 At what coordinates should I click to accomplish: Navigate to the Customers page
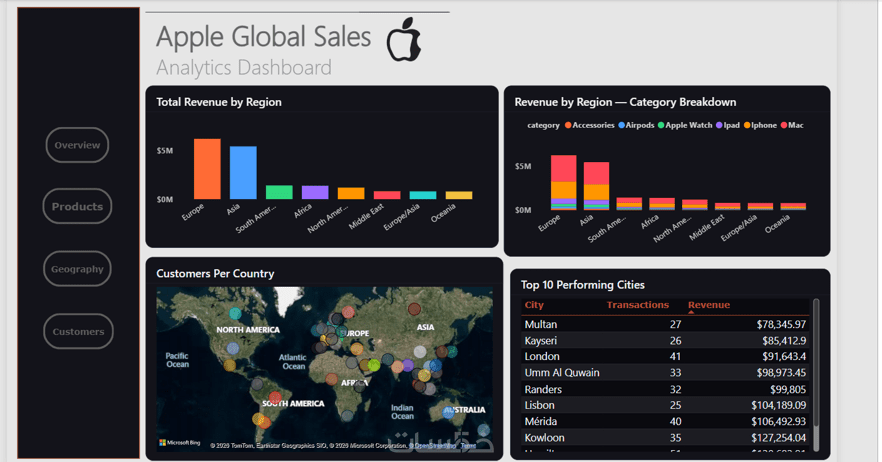click(x=78, y=331)
